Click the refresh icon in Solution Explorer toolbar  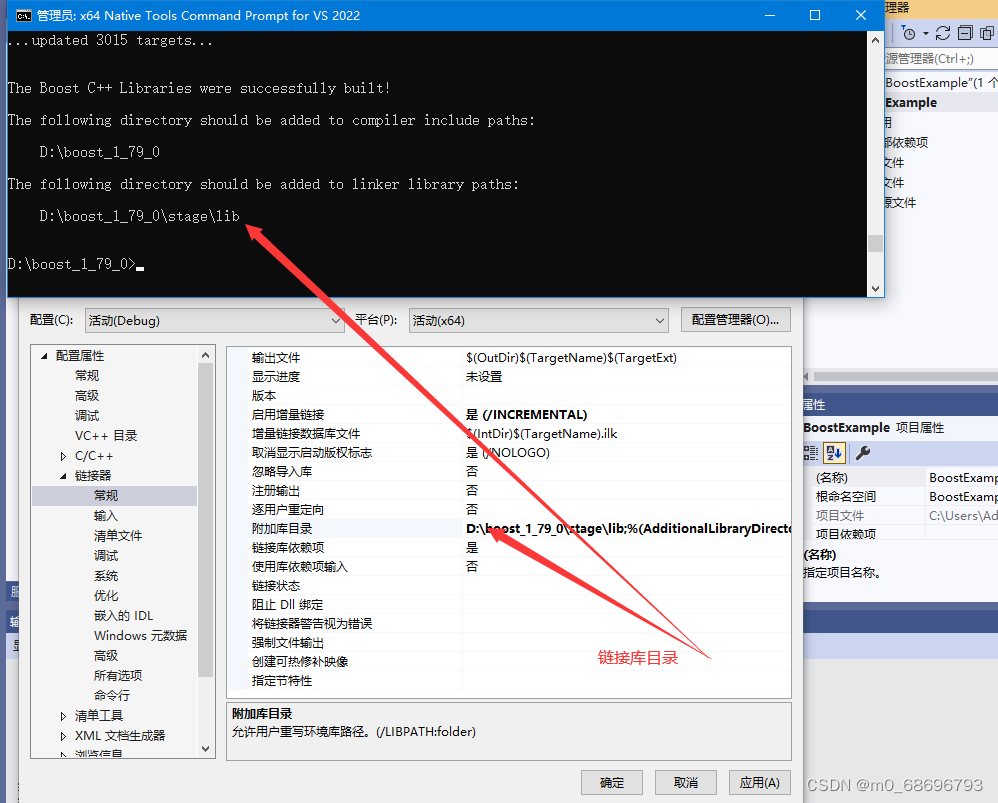coord(943,33)
